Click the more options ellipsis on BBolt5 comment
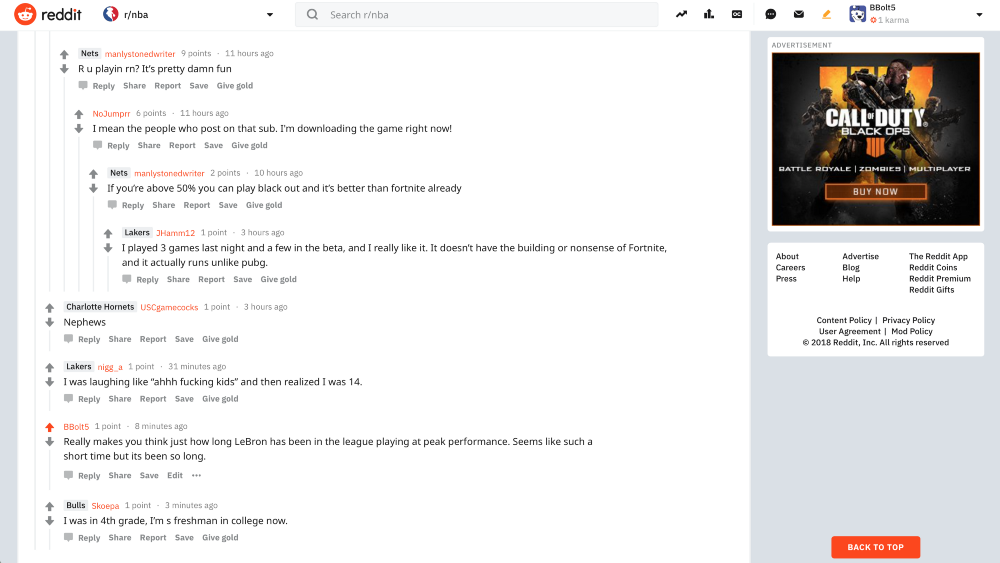The image size is (1000, 563). (x=196, y=475)
